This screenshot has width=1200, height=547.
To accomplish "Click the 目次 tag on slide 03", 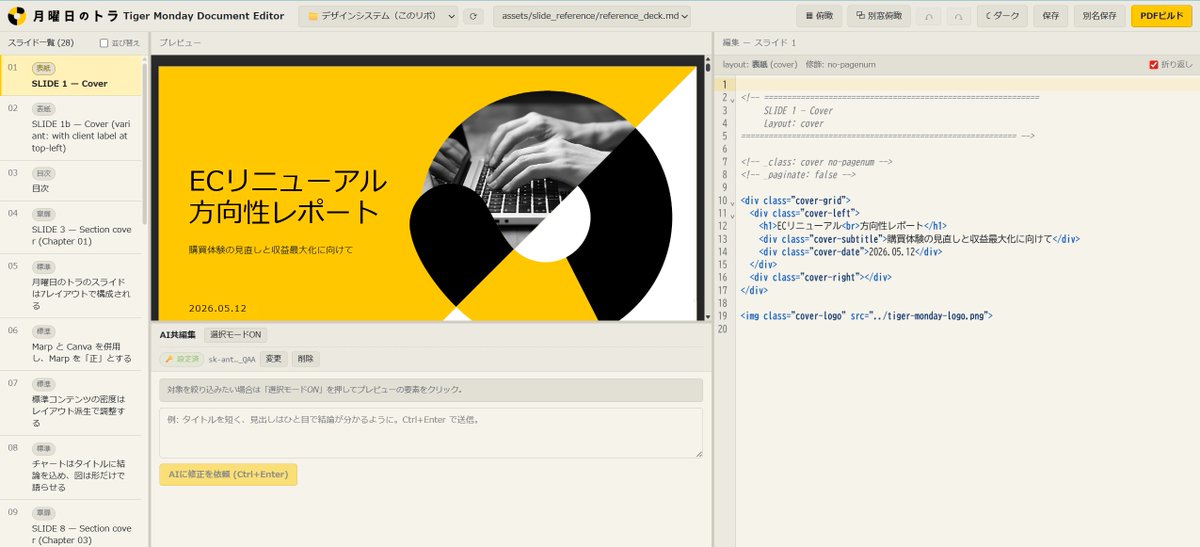I will pyautogui.click(x=43, y=173).
